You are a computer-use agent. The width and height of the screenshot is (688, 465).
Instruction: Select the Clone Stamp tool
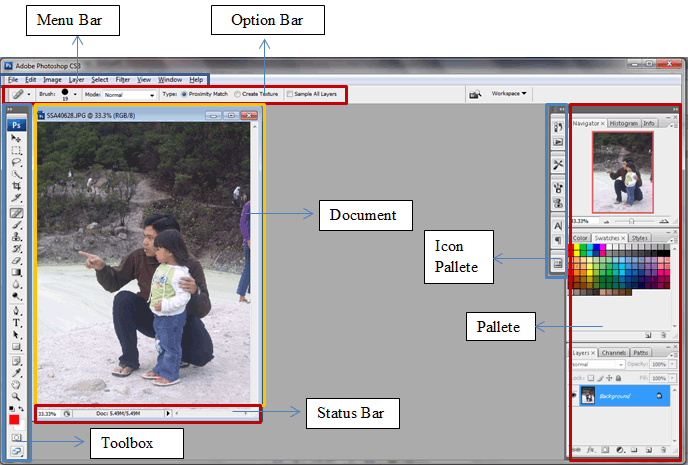(16, 237)
